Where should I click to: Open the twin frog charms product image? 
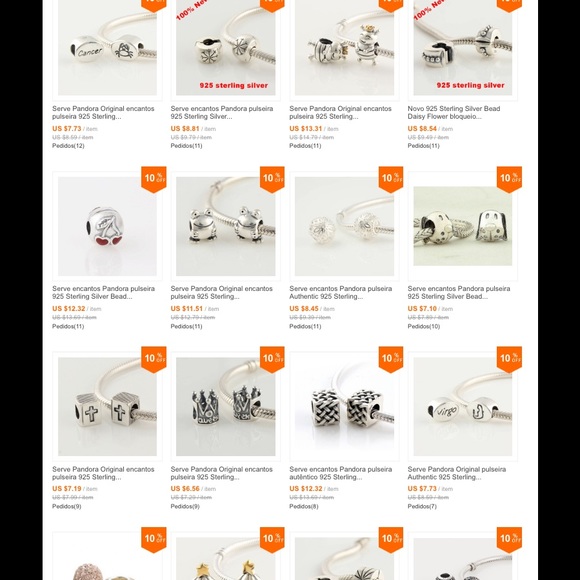pyautogui.click(x=226, y=226)
